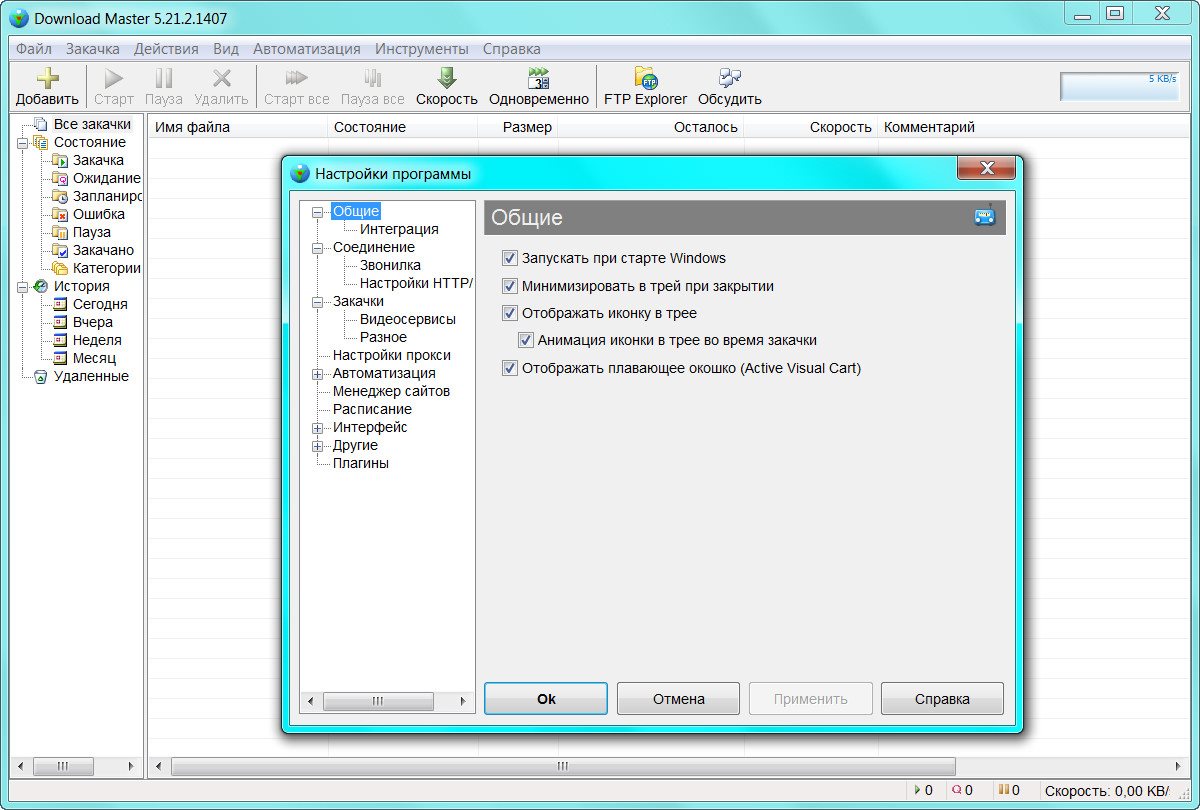The width and height of the screenshot is (1200, 810).
Task: Click the Добавить (add download) toolbar icon
Action: point(47,87)
